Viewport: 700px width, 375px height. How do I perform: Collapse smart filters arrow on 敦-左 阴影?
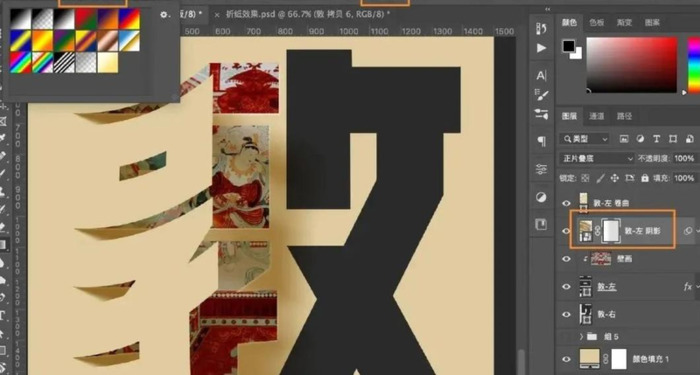tap(697, 231)
